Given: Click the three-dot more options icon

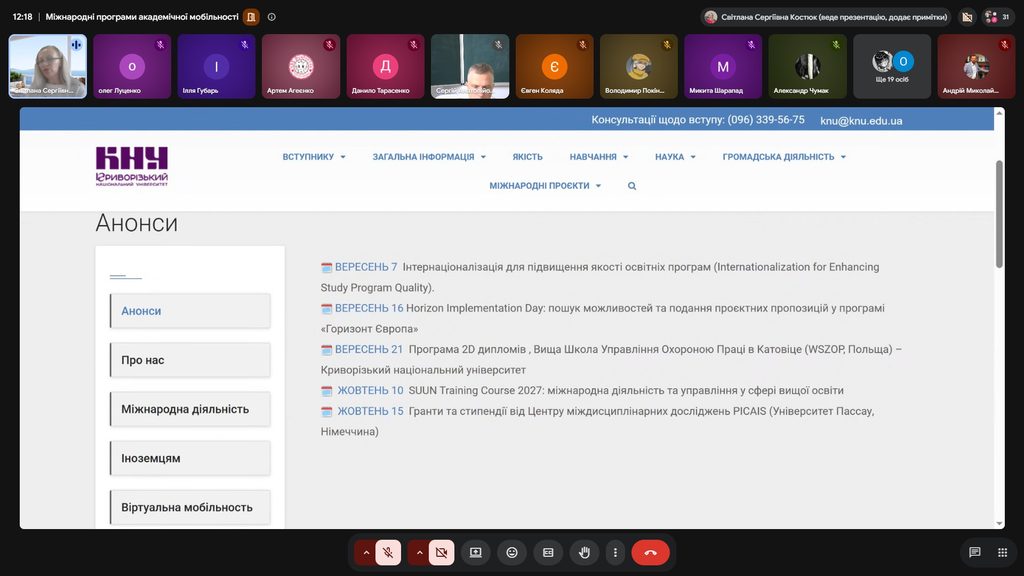Looking at the screenshot, I should [615, 552].
